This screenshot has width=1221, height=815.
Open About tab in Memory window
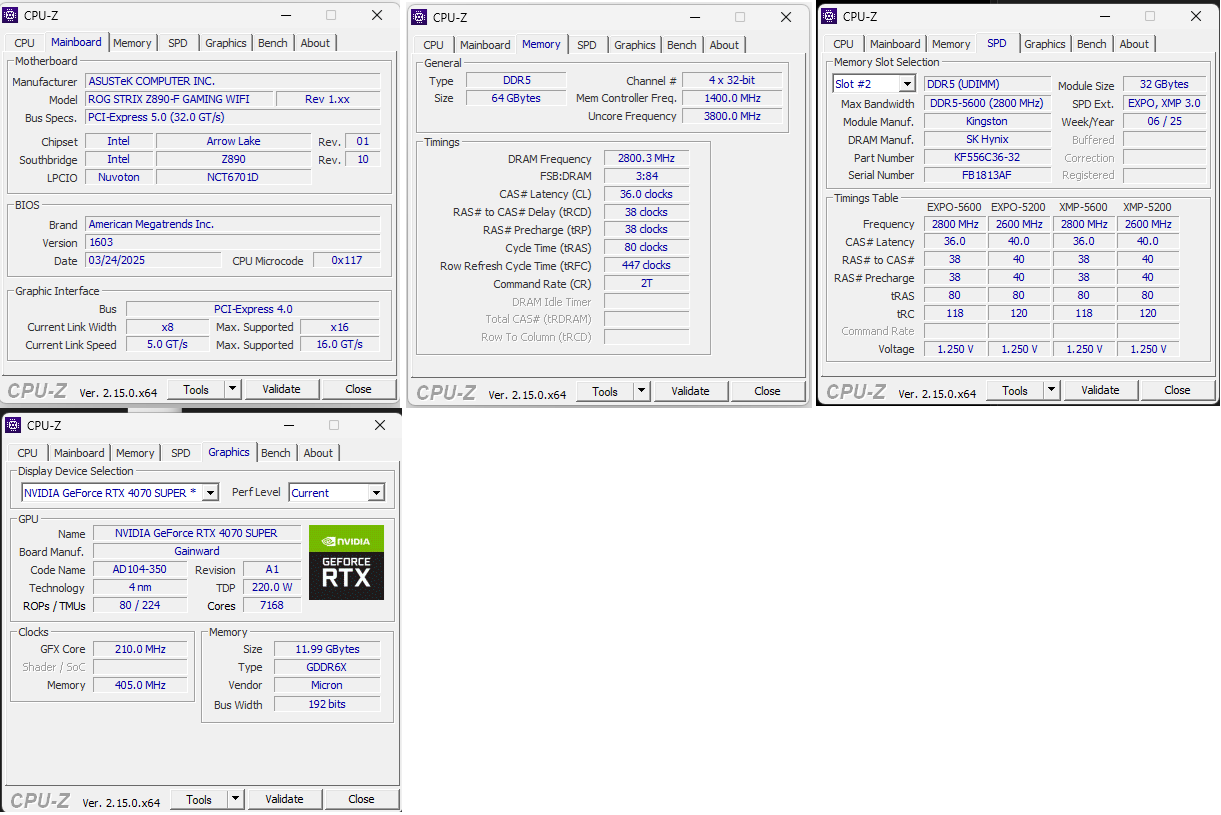[724, 45]
